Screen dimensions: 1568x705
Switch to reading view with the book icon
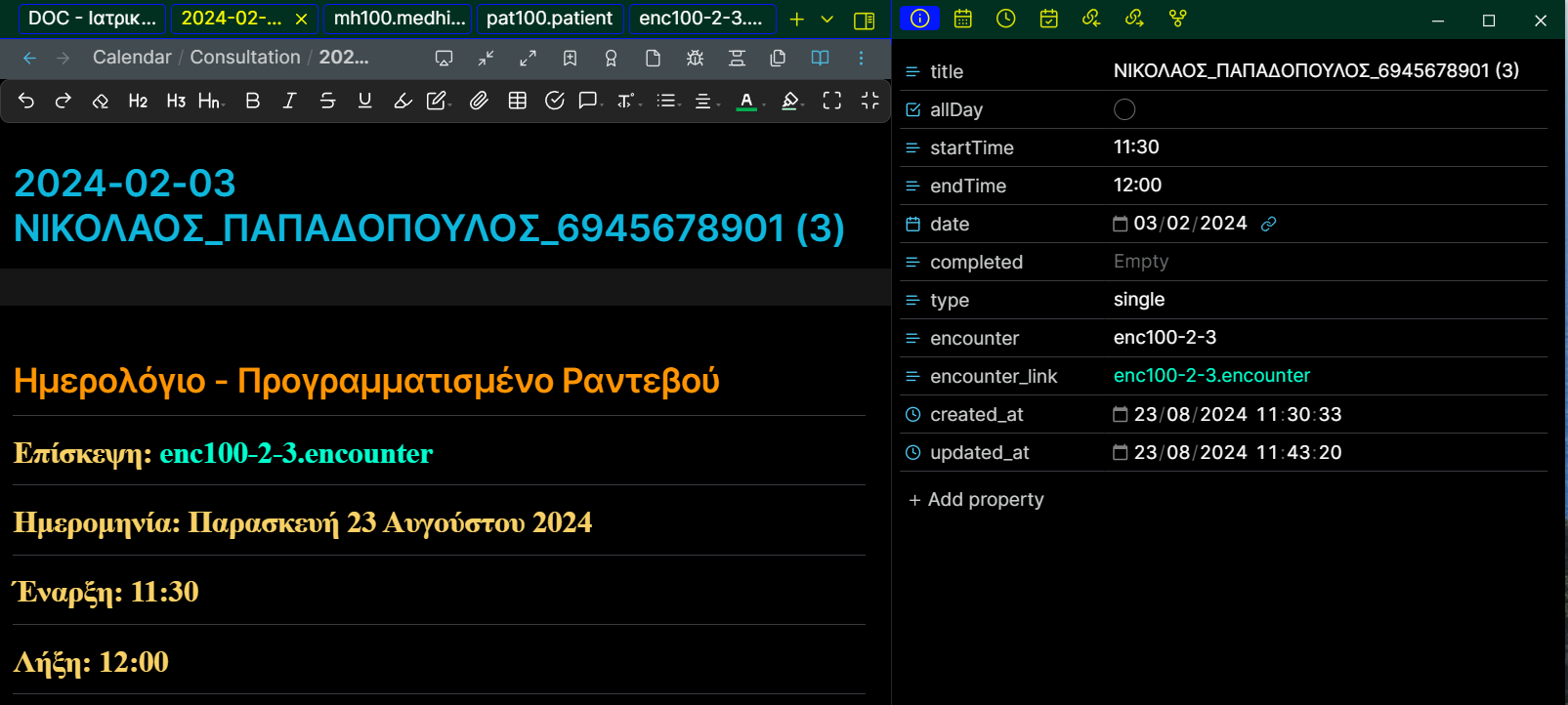point(820,59)
